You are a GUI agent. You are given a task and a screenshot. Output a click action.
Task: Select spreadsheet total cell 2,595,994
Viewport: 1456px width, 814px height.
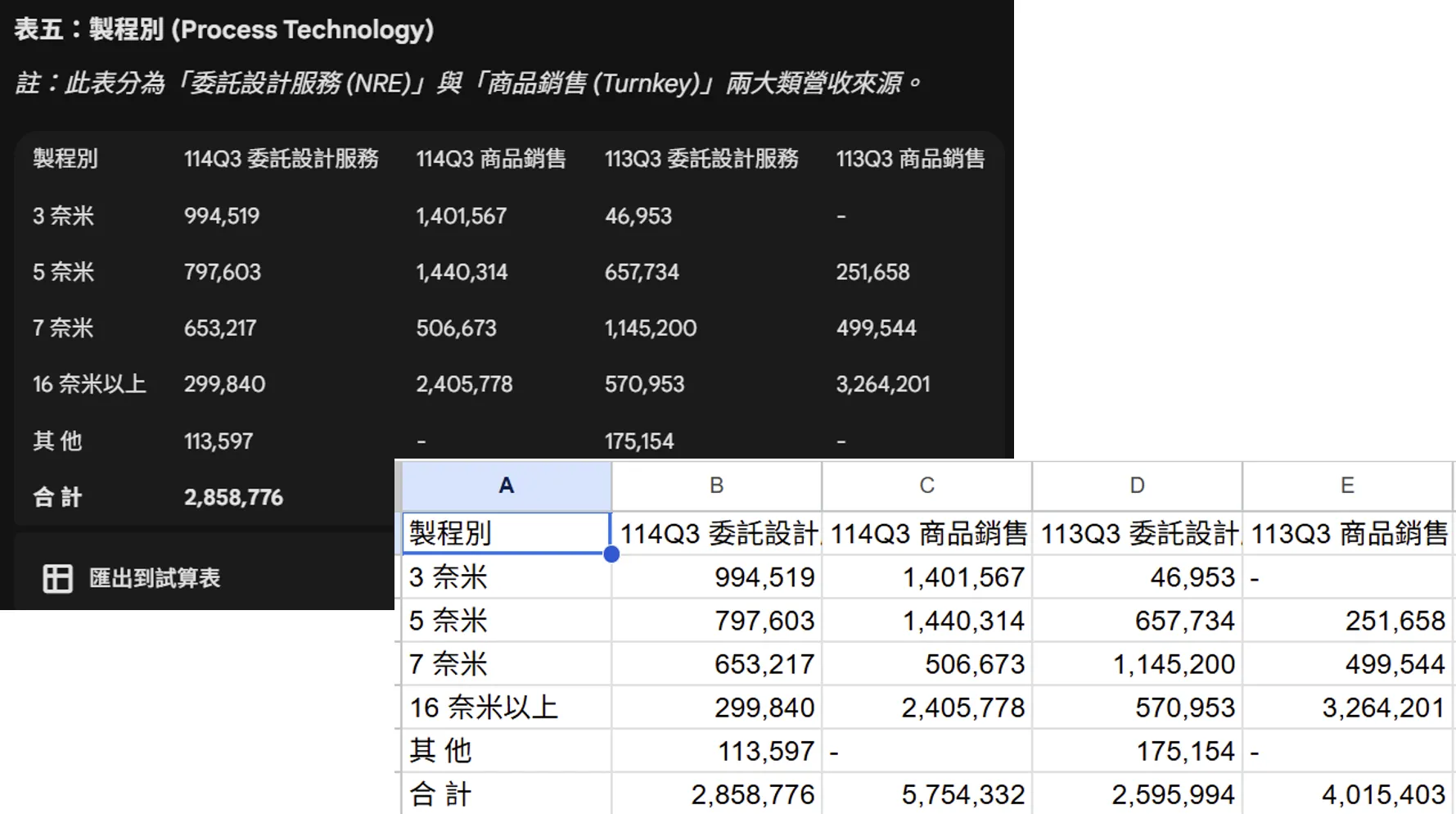(x=1137, y=794)
